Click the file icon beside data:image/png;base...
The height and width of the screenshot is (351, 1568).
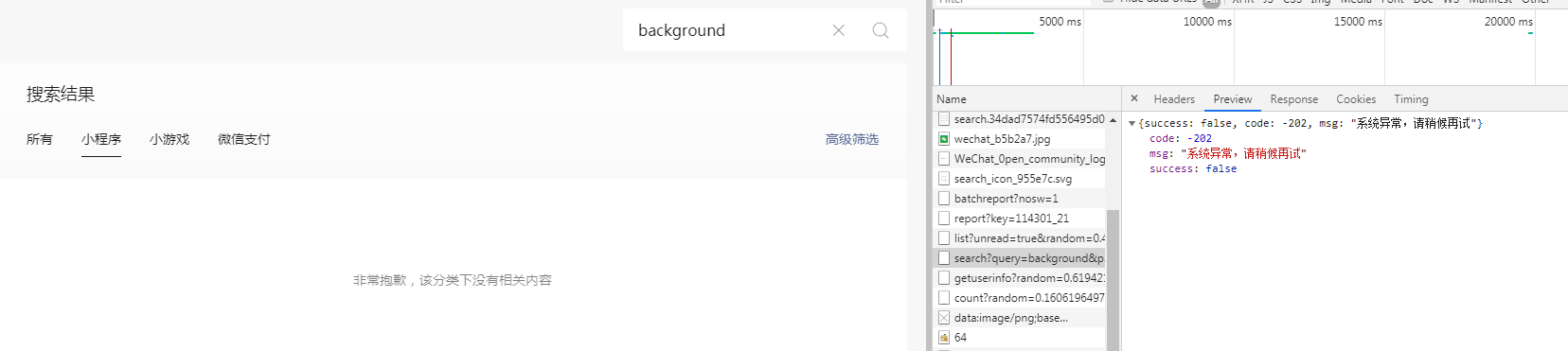point(944,318)
